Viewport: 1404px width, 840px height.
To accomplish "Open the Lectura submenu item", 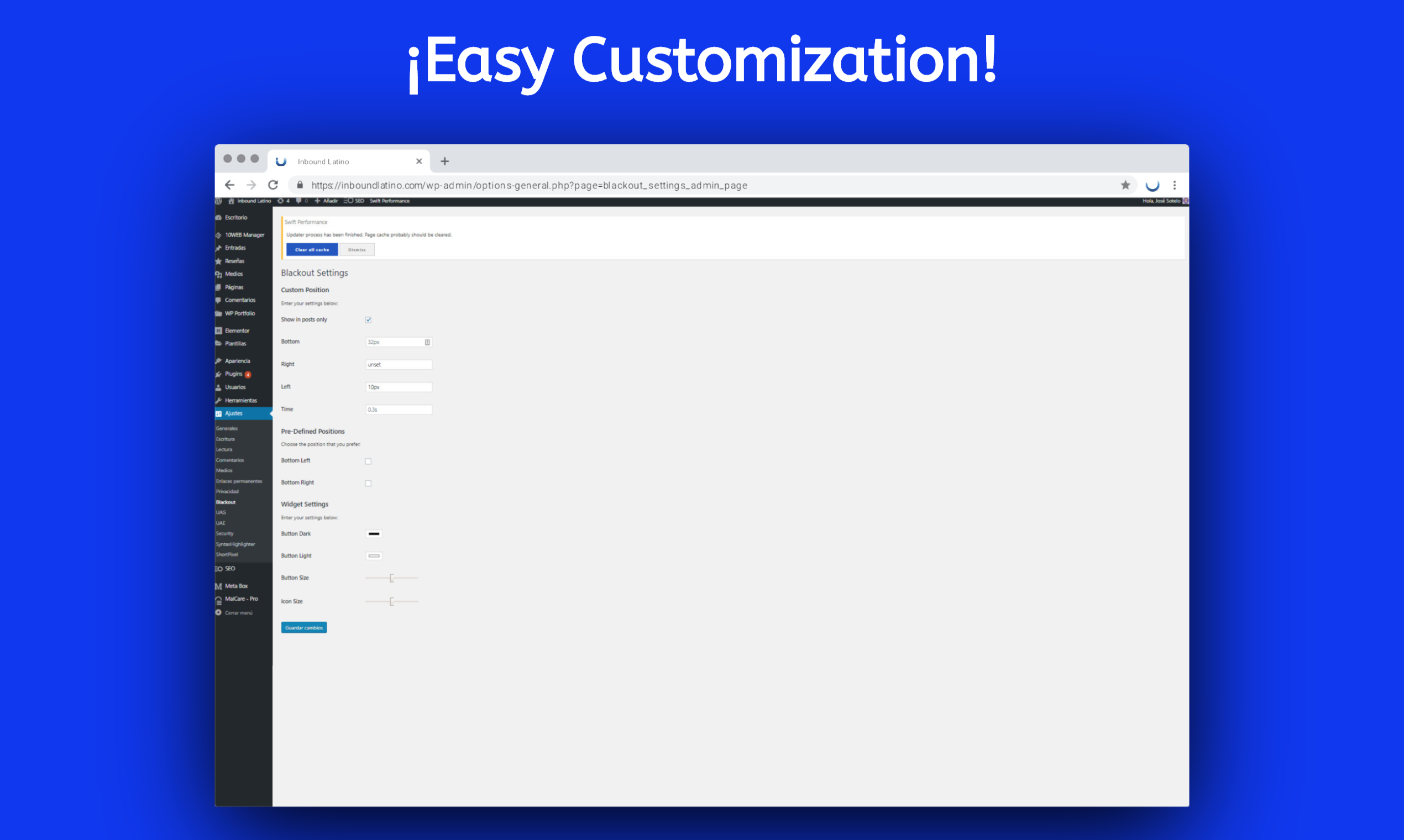I will coord(224,449).
